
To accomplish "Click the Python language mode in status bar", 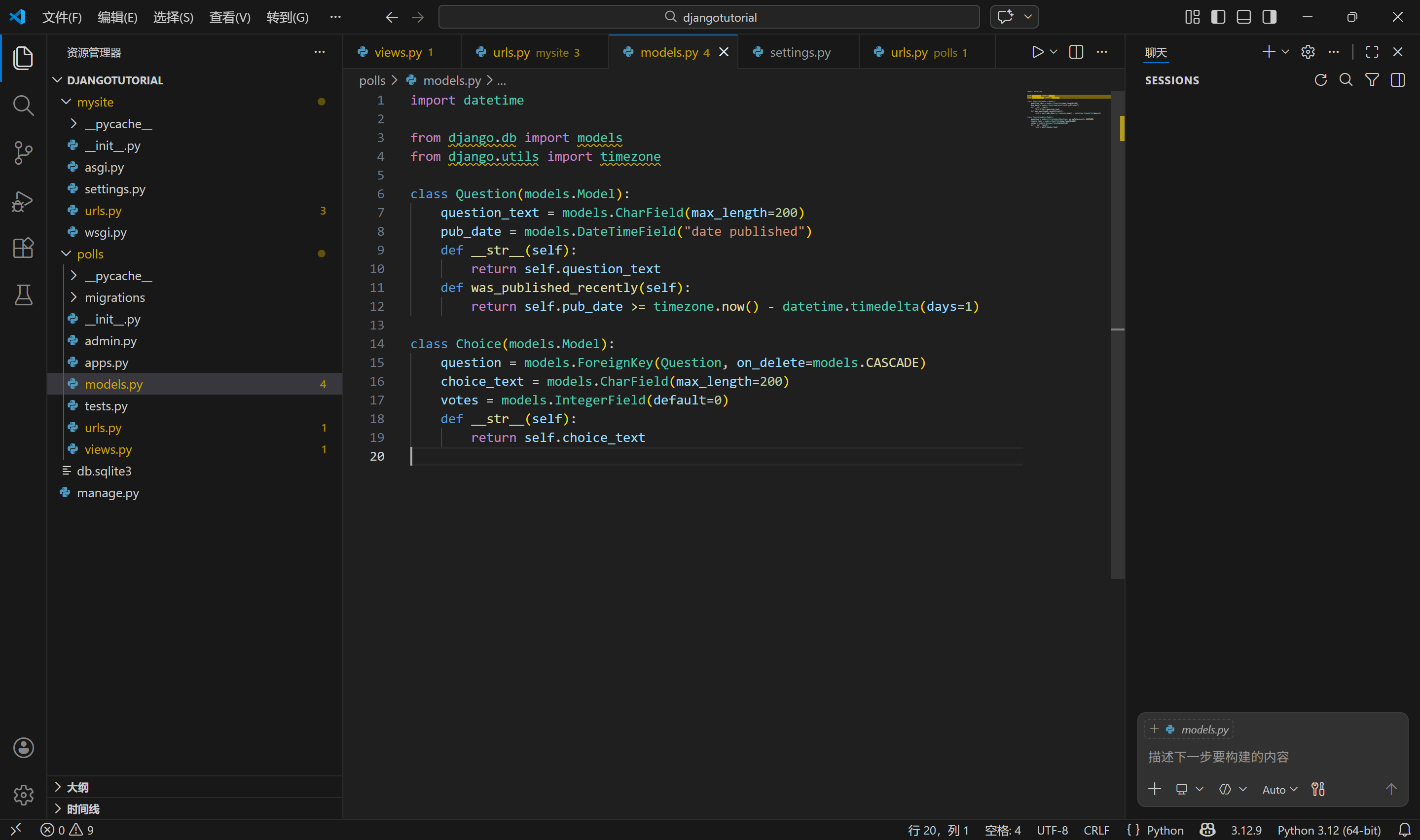I will (x=1165, y=830).
